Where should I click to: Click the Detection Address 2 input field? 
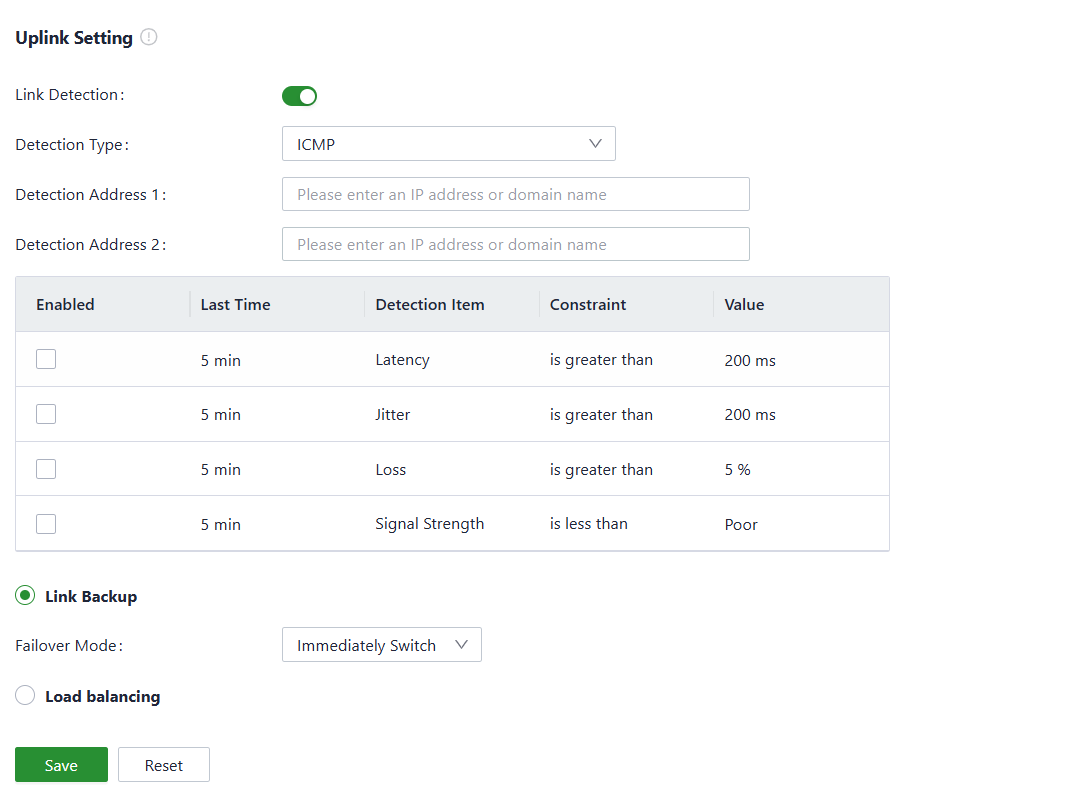click(515, 244)
